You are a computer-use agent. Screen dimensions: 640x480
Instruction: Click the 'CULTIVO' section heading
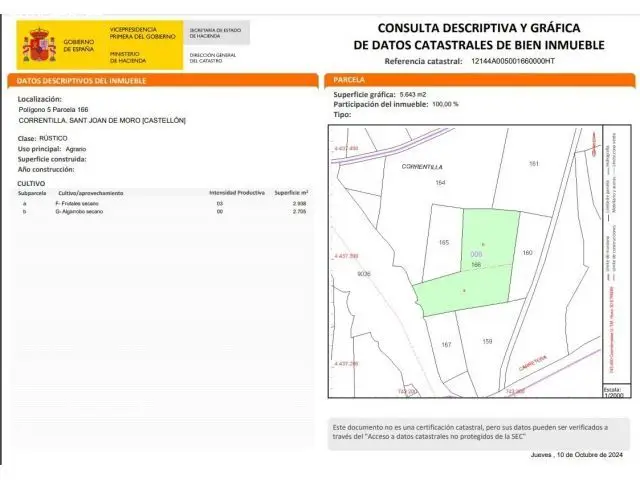click(x=31, y=184)
